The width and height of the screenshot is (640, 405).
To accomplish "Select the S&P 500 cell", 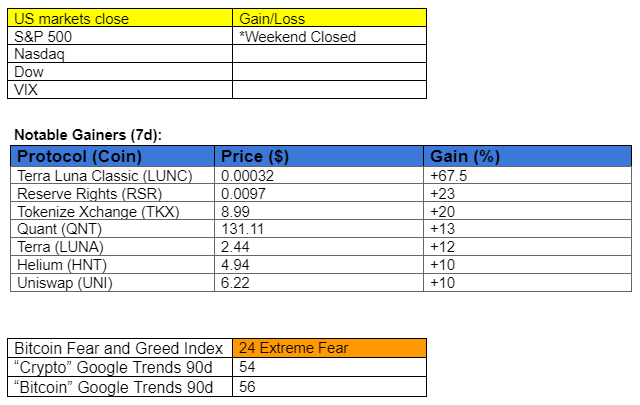I will [120, 36].
